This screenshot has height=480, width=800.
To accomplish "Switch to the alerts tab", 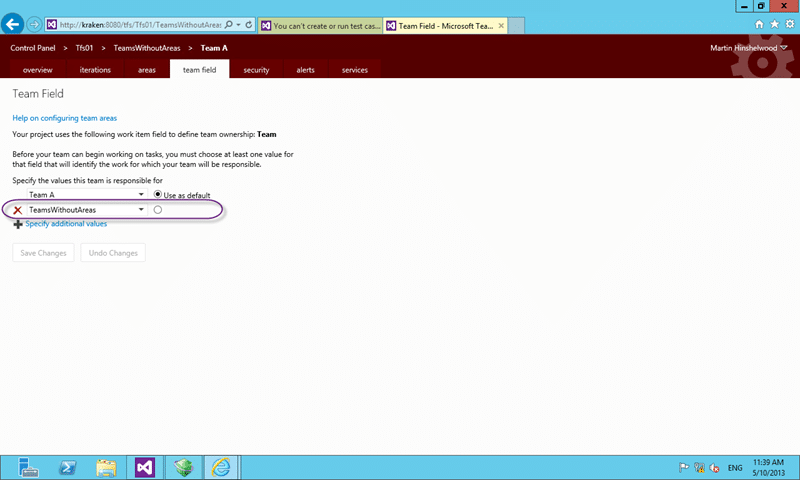I will pyautogui.click(x=305, y=70).
